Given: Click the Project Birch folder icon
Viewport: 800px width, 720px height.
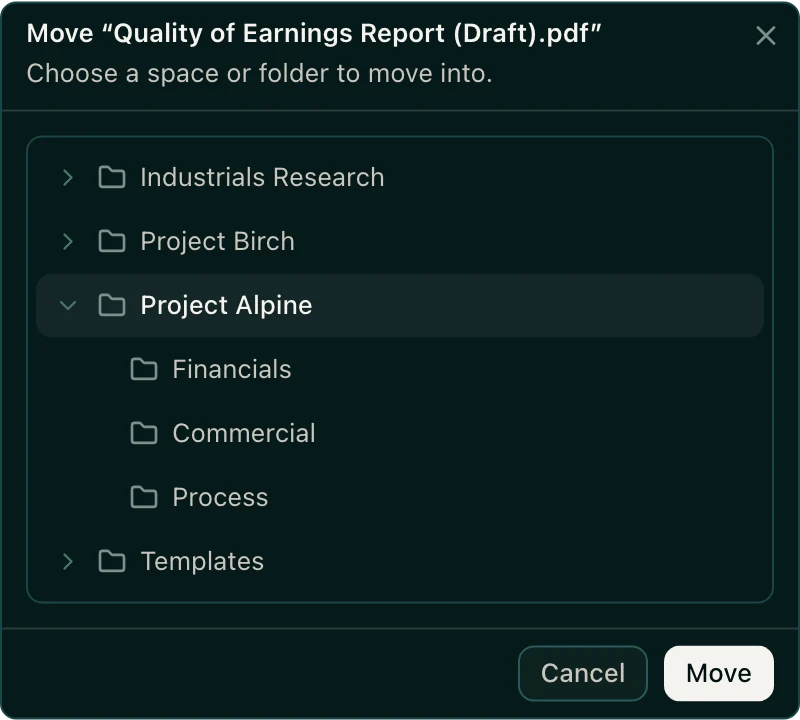Looking at the screenshot, I should coord(112,241).
